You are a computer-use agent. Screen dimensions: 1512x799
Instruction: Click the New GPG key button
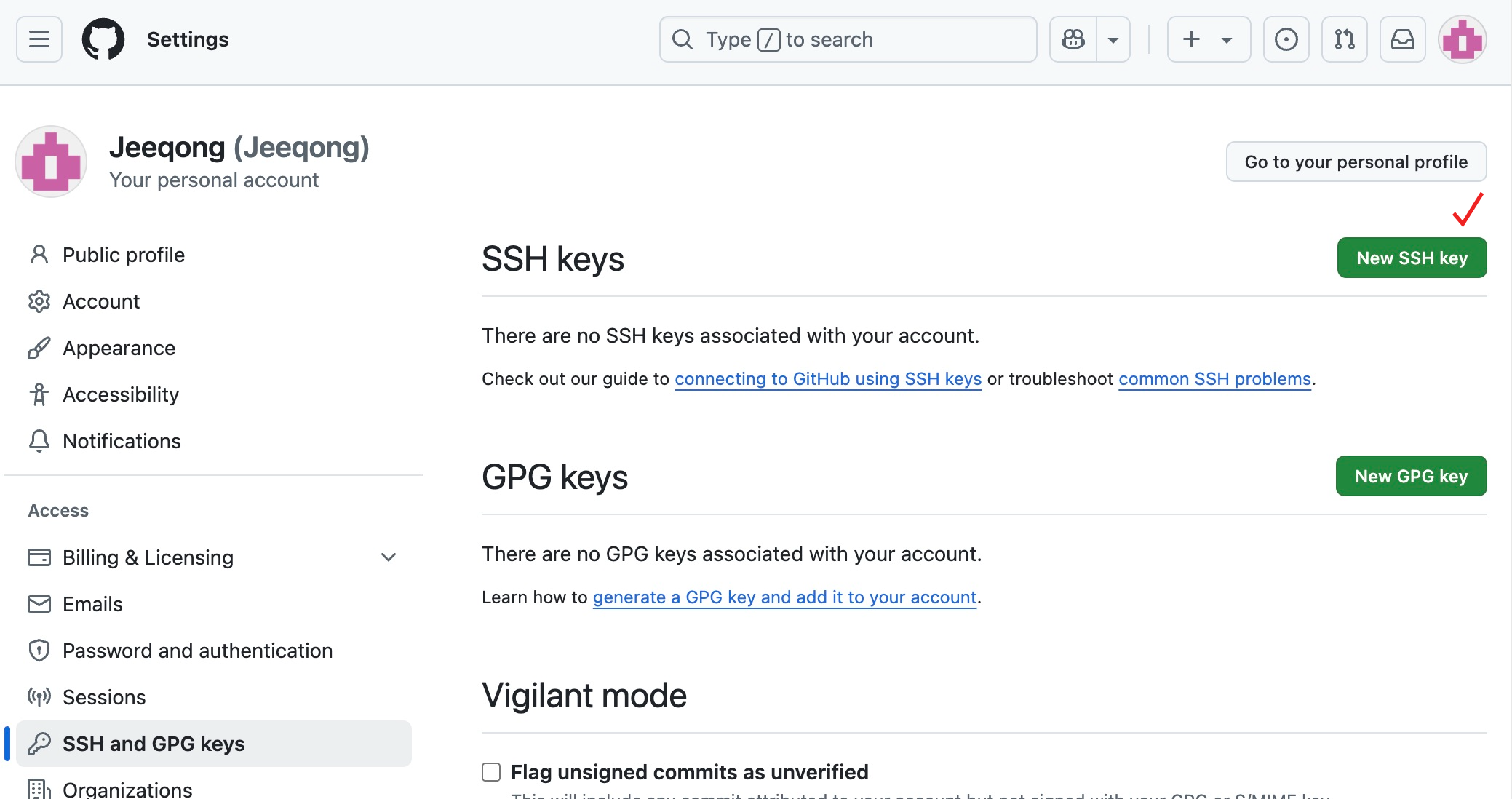point(1411,476)
